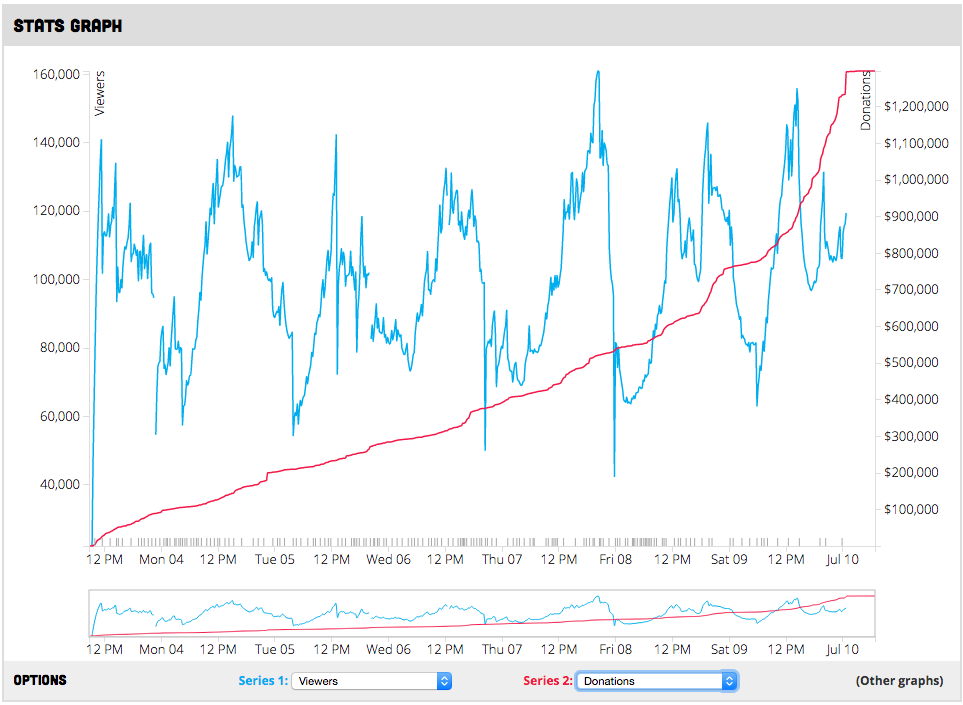This screenshot has height=705, width=963.
Task: Click the OPTIONS label in bottom bar
Action: [40, 680]
